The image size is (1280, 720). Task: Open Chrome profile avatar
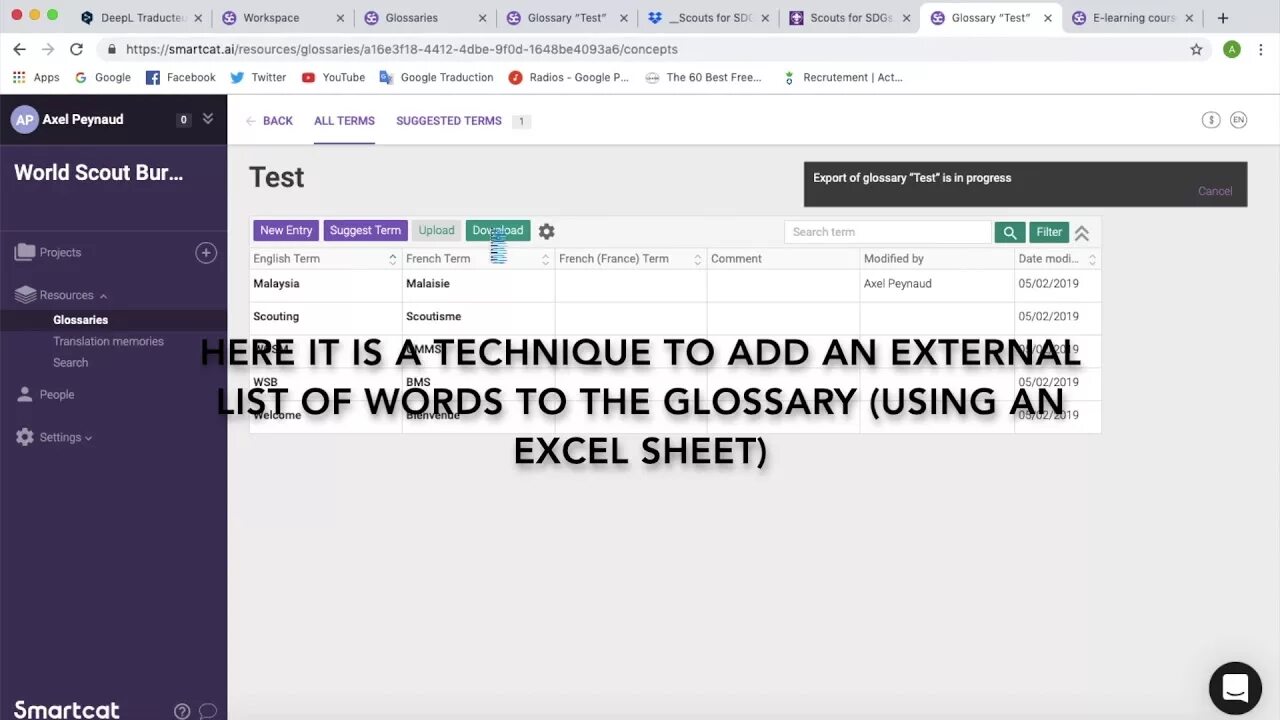(x=1232, y=49)
